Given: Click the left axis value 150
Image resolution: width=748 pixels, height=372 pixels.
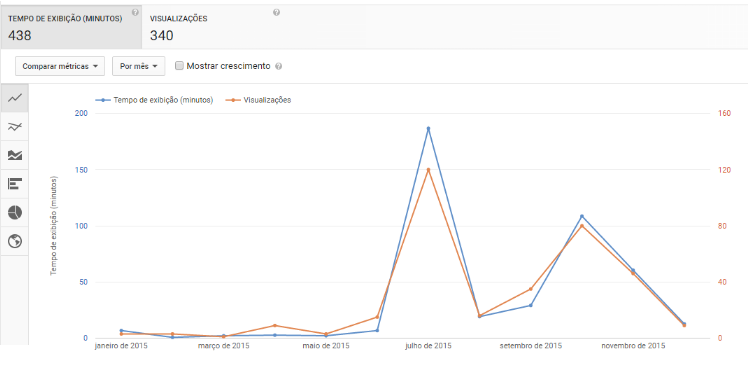Looking at the screenshot, I should pyautogui.click(x=82, y=170).
